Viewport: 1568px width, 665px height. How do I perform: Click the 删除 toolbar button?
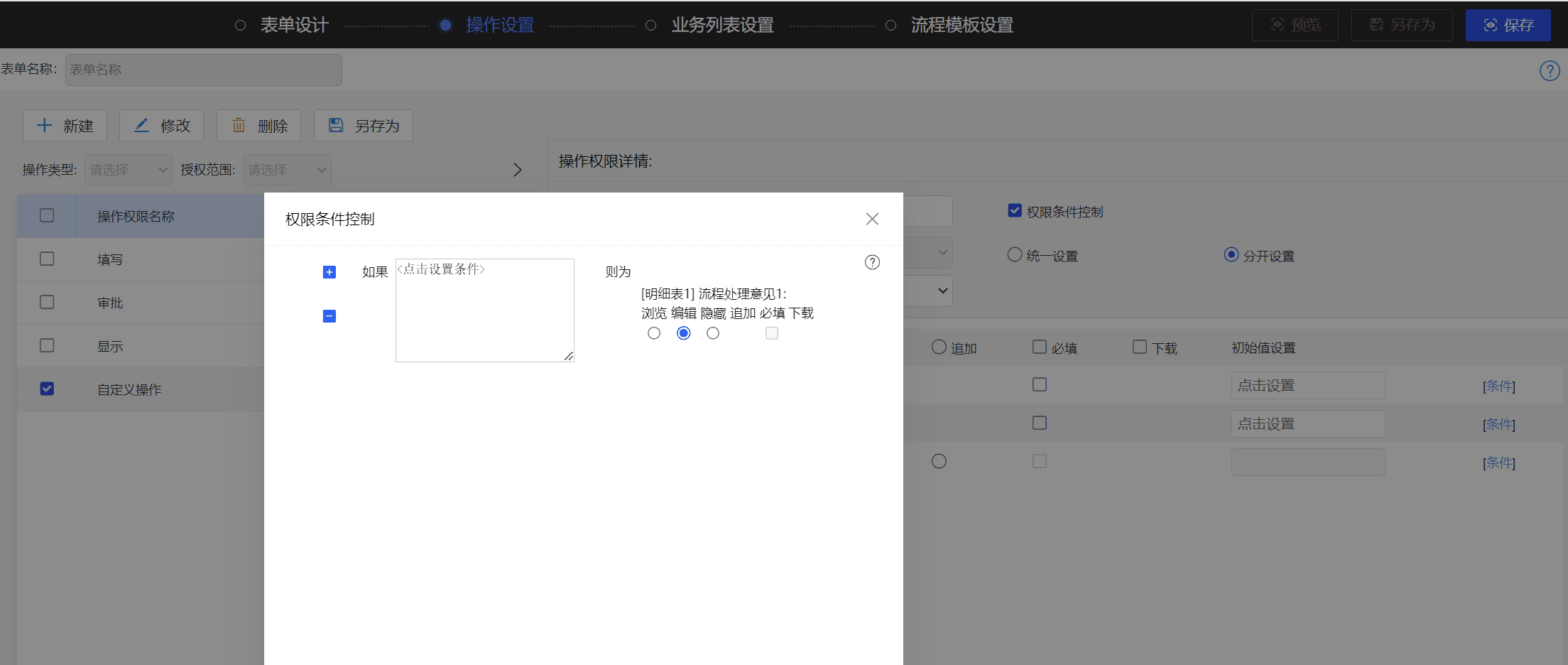pyautogui.click(x=258, y=126)
